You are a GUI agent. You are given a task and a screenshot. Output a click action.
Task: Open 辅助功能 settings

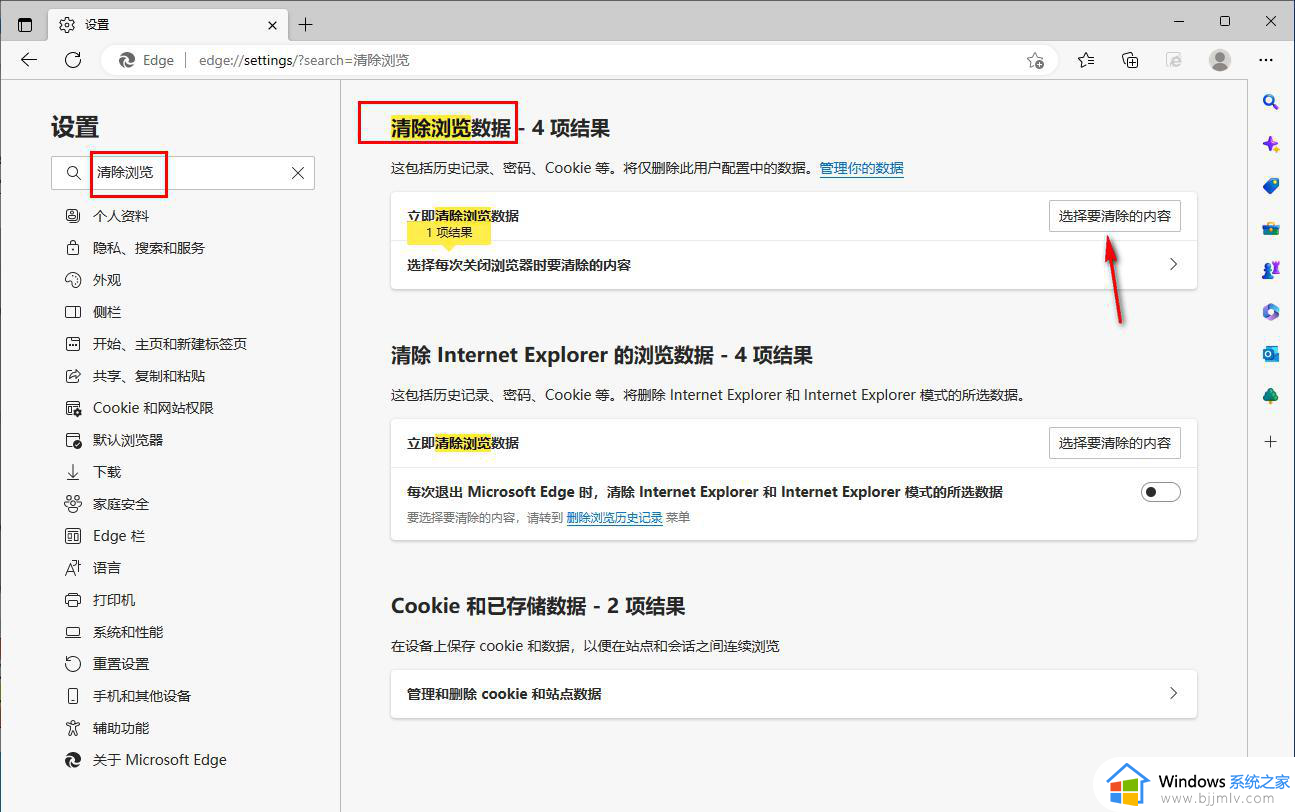[121, 728]
